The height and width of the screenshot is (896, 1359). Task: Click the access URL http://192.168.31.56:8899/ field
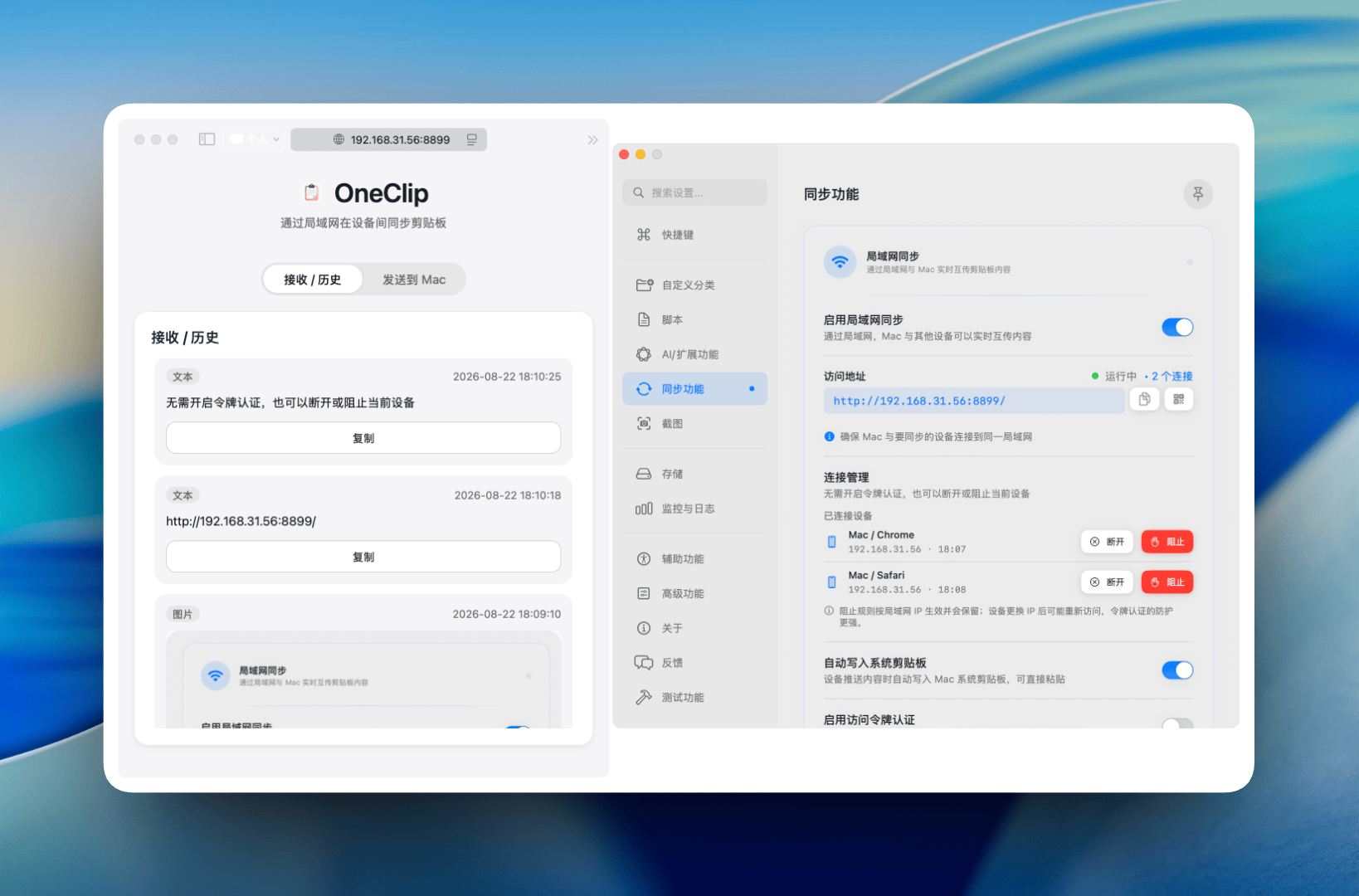pyautogui.click(x=974, y=401)
